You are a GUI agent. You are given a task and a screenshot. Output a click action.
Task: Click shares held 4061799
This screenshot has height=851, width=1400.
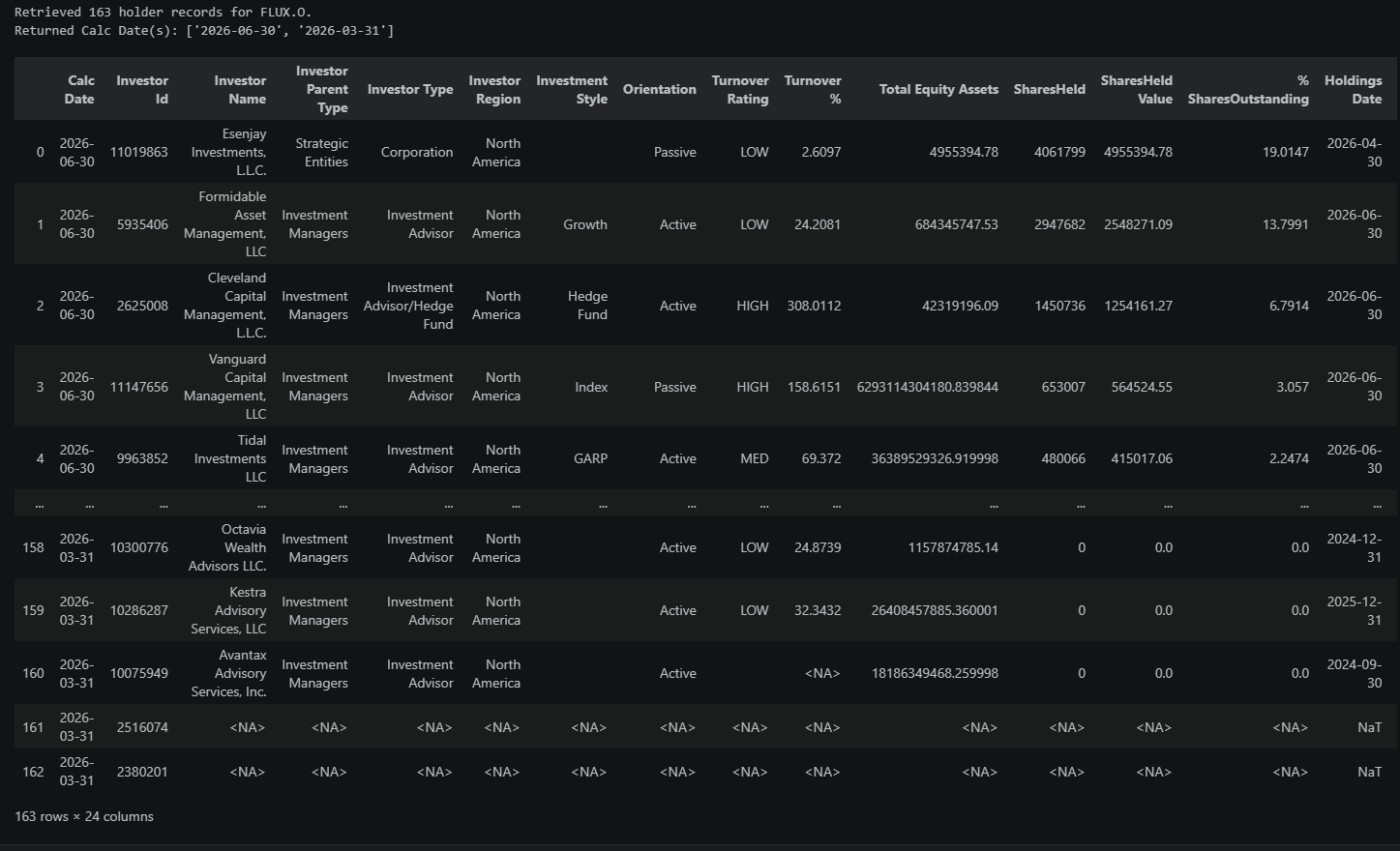(1059, 152)
